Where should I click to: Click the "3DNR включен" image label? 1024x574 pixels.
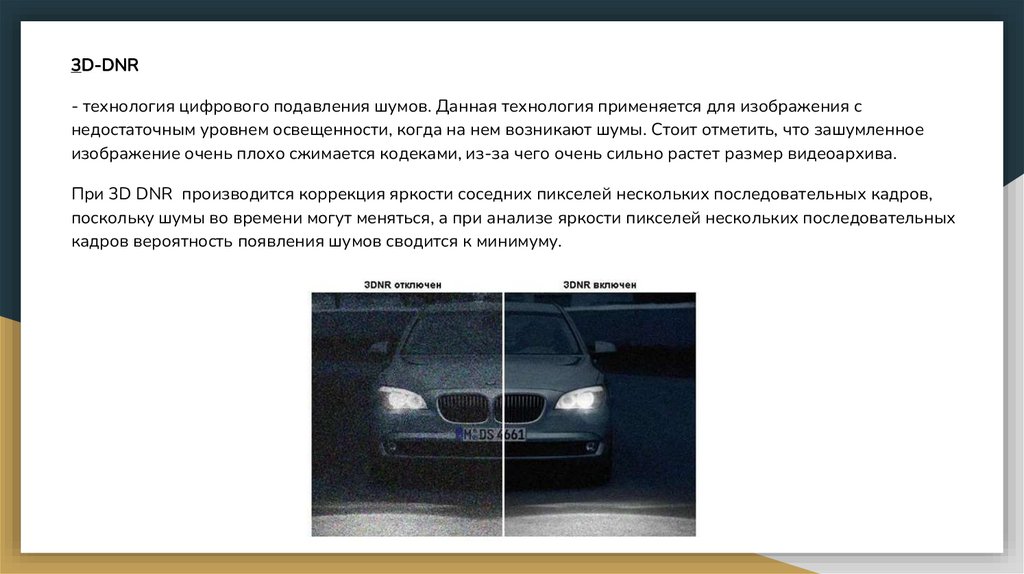coord(600,285)
